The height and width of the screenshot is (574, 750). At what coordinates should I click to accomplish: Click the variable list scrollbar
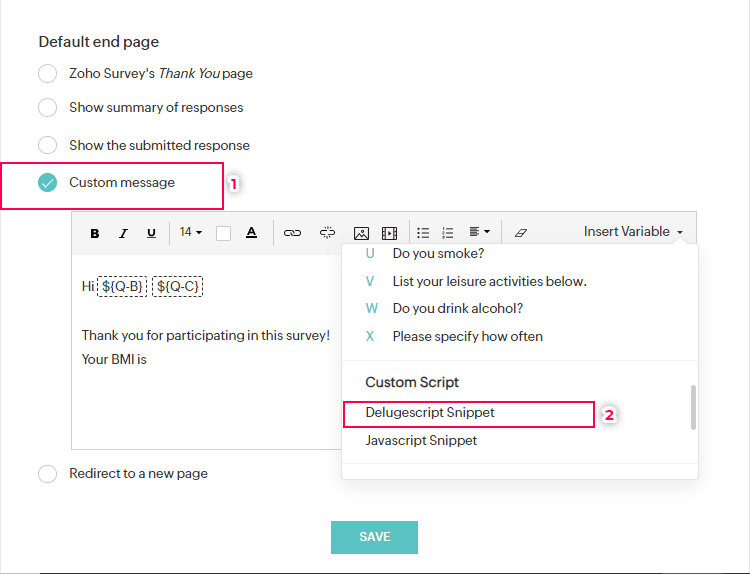(x=693, y=407)
